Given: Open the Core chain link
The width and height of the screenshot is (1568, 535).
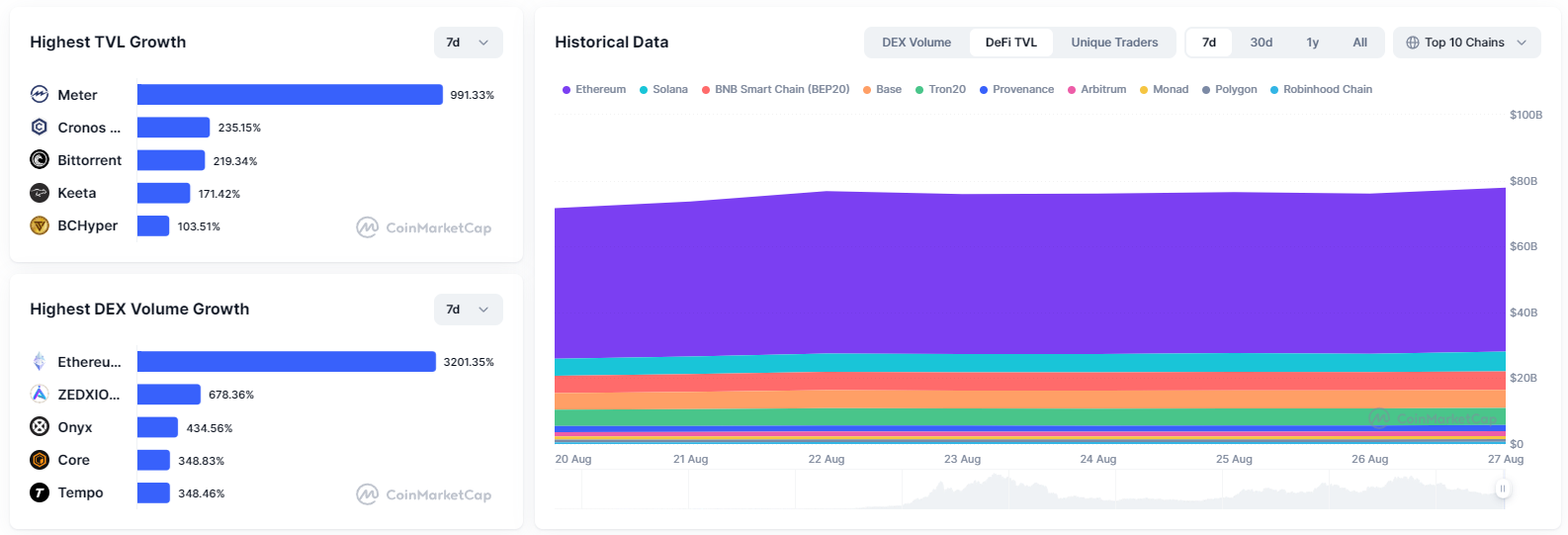Looking at the screenshot, I should pyautogui.click(x=74, y=460).
